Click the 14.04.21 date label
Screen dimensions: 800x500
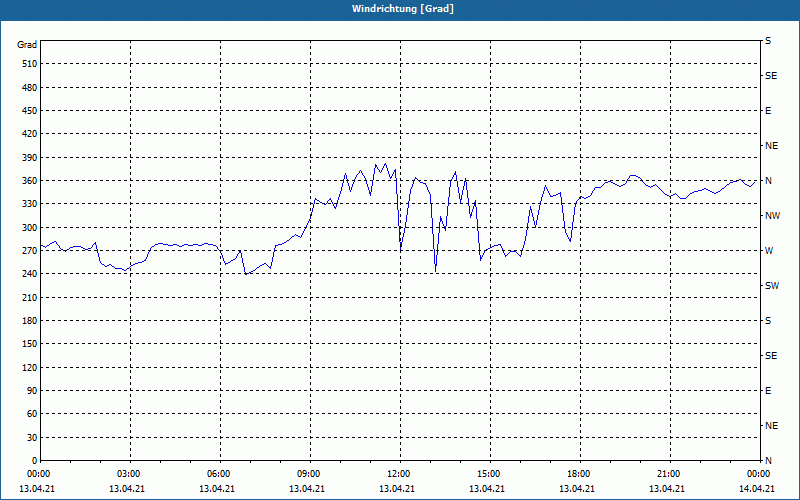[757, 489]
